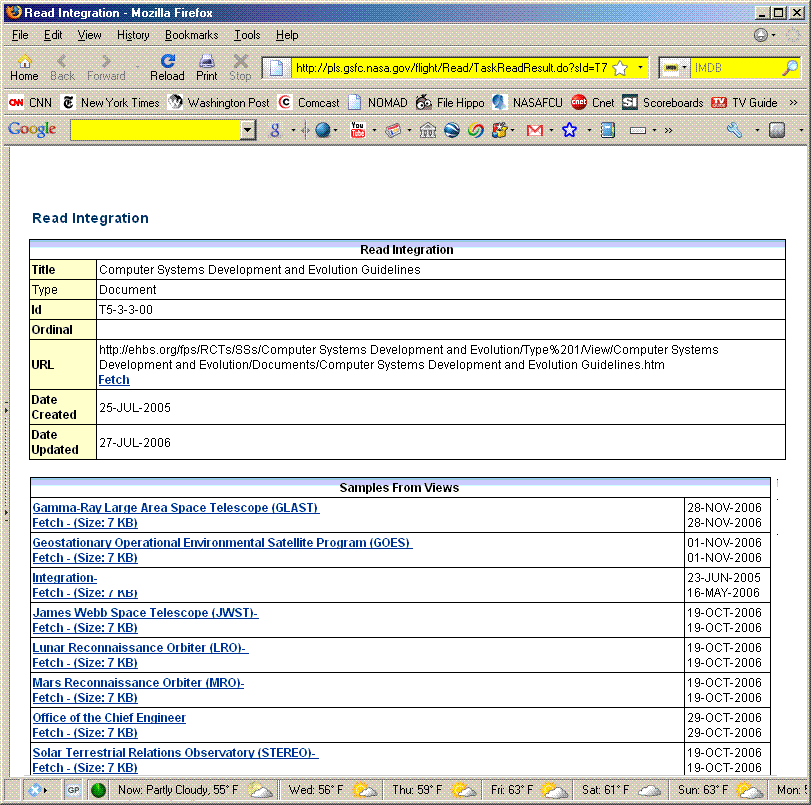Go forward using the Forward arrow
This screenshot has width=811, height=805.
pos(106,68)
